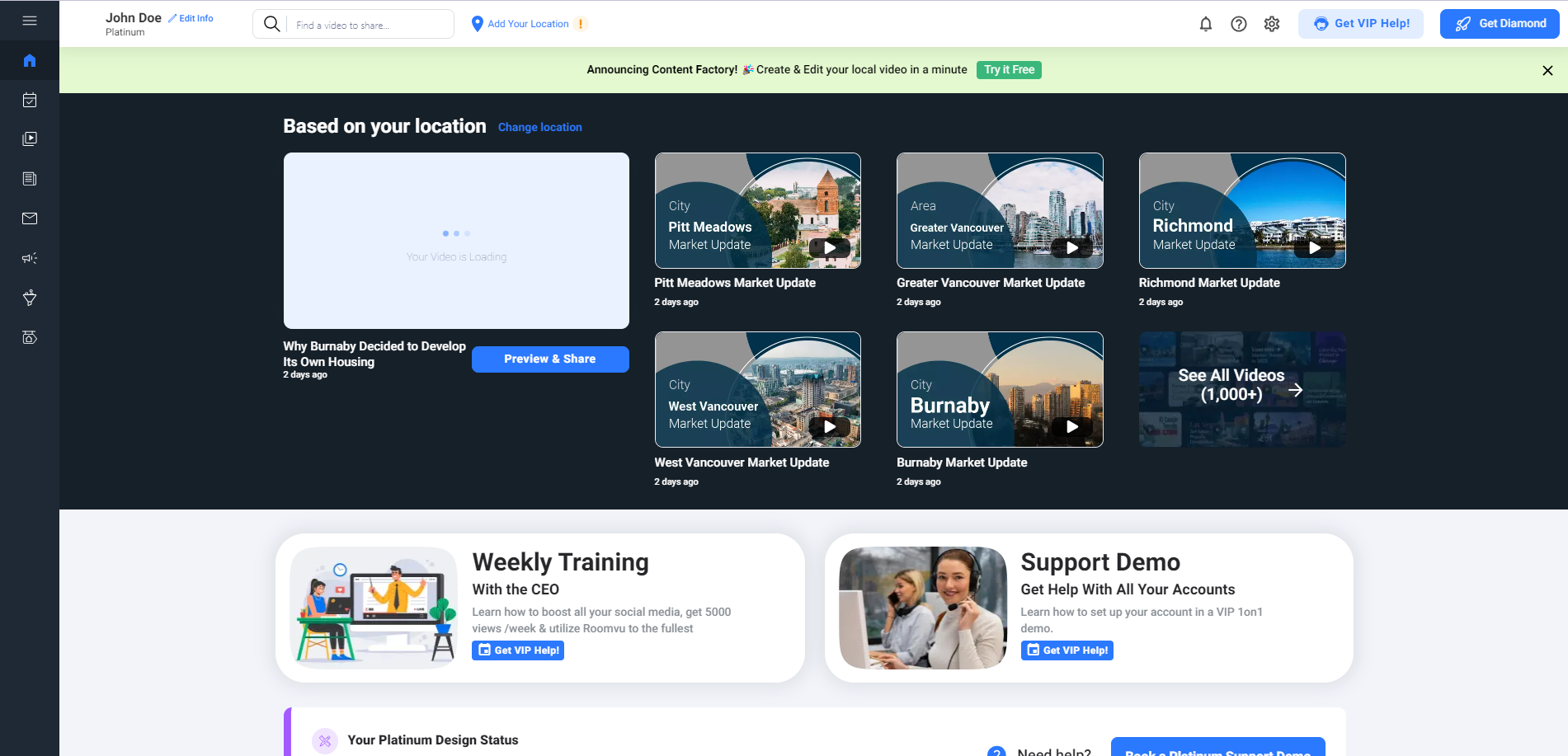This screenshot has width=1568, height=756.
Task: Open the mail envelope sidebar icon
Action: [30, 218]
